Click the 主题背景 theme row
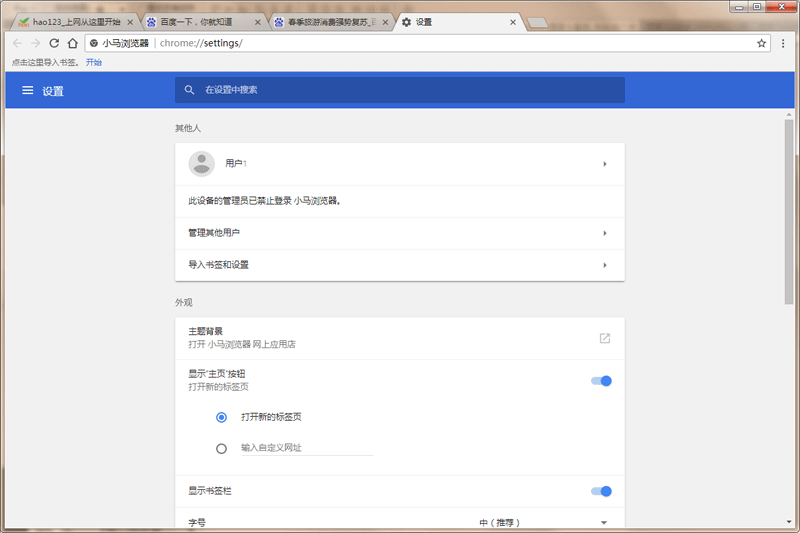The height and width of the screenshot is (533, 800). 400,338
